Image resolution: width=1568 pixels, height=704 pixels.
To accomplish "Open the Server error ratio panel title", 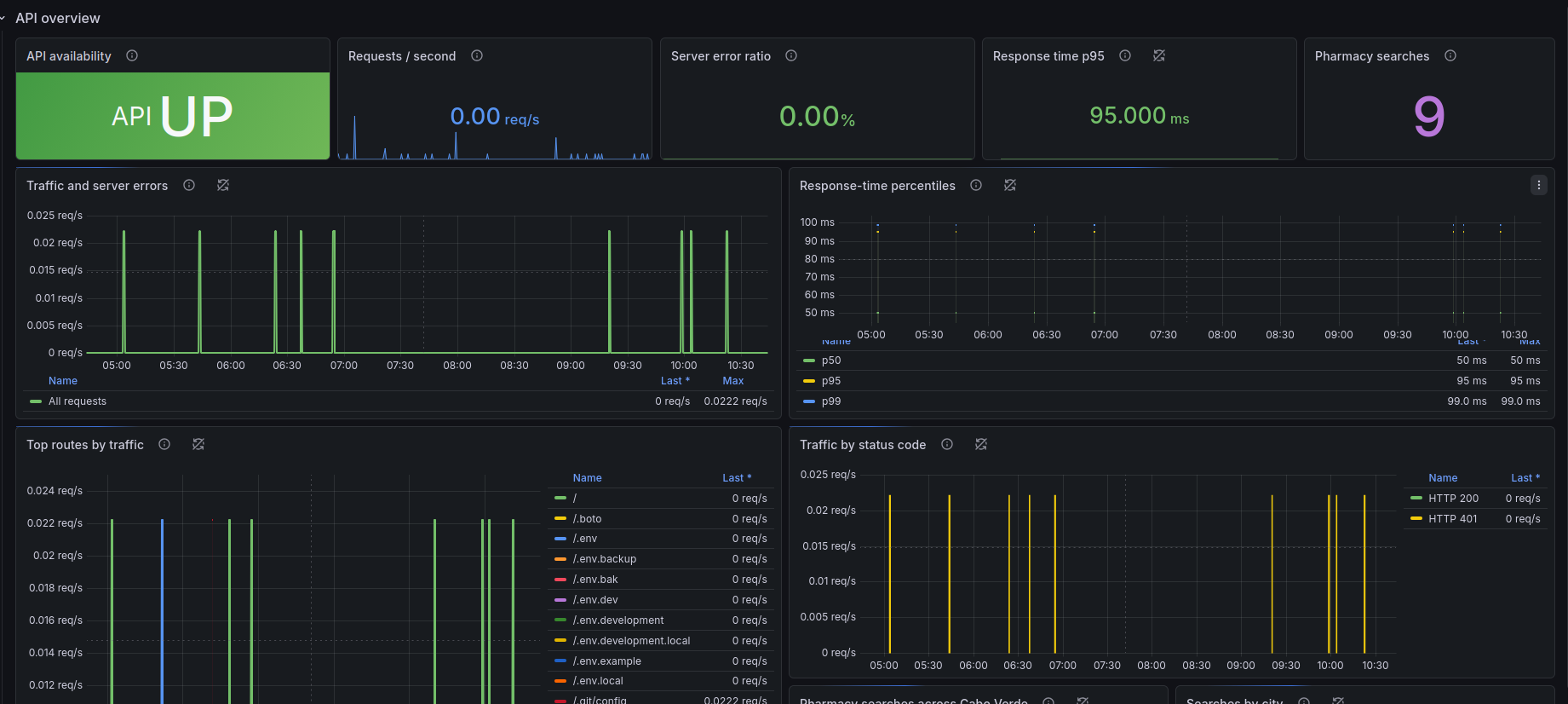I will coord(721,56).
